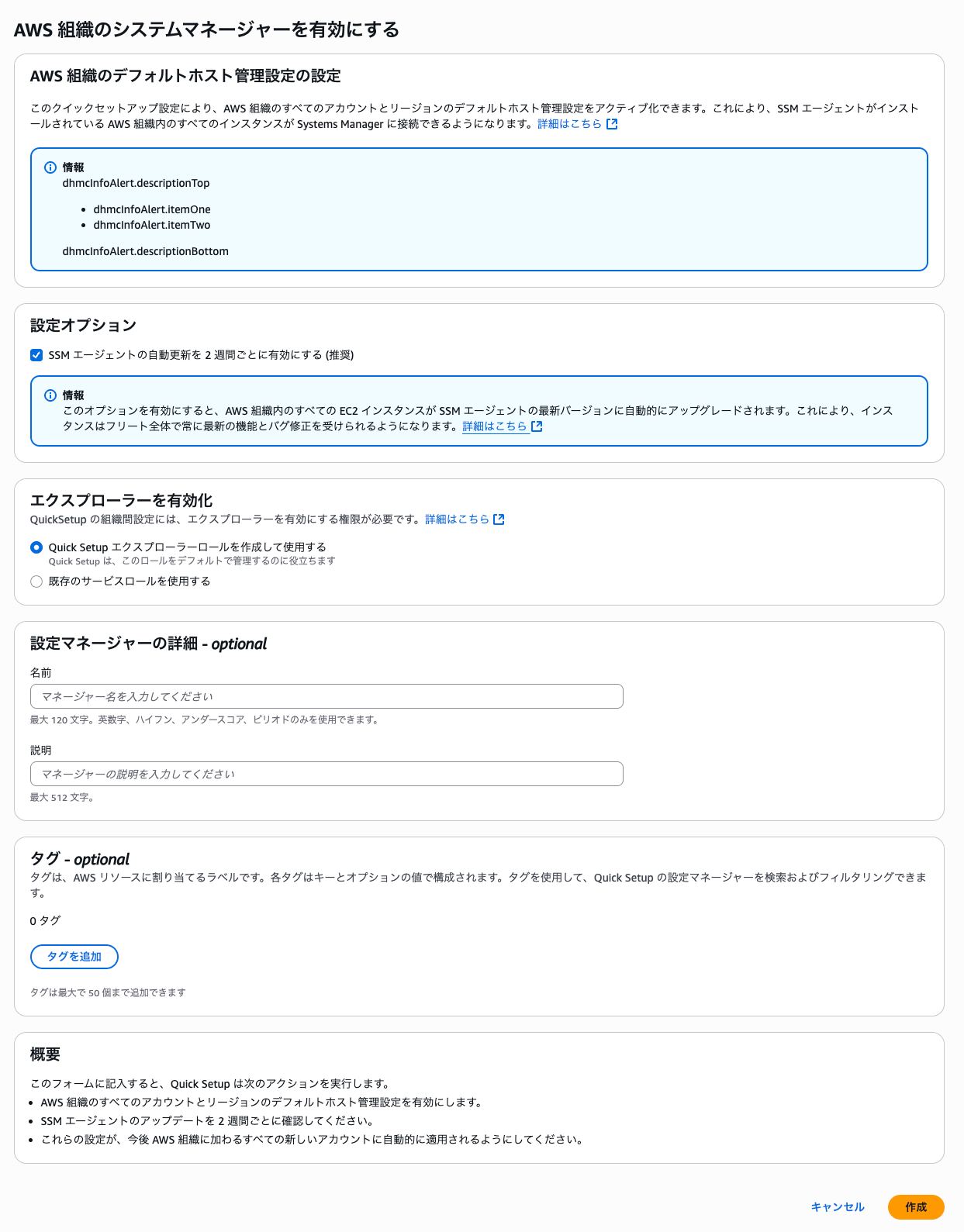Click the orange 作成 button
This screenshot has height=1232, width=964.
pos(916,1207)
